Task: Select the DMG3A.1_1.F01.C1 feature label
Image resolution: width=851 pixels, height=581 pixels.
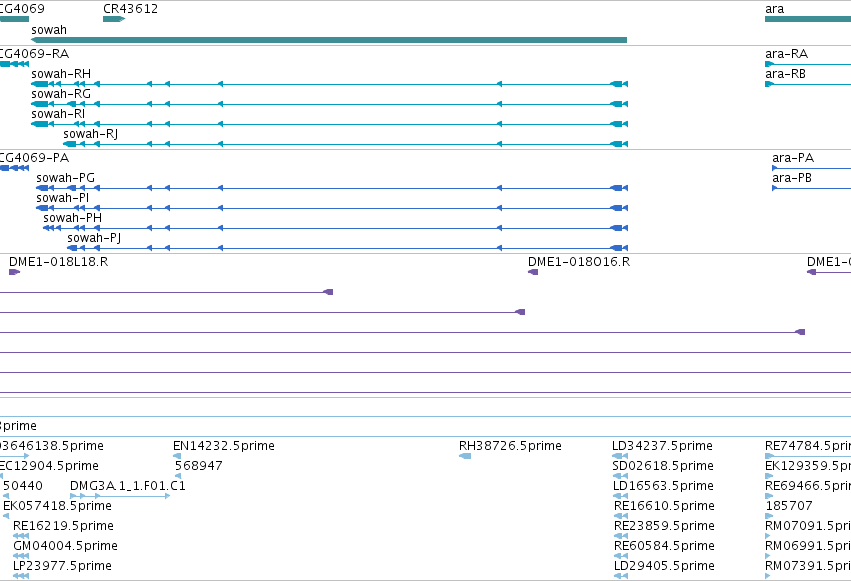Action: coord(128,486)
